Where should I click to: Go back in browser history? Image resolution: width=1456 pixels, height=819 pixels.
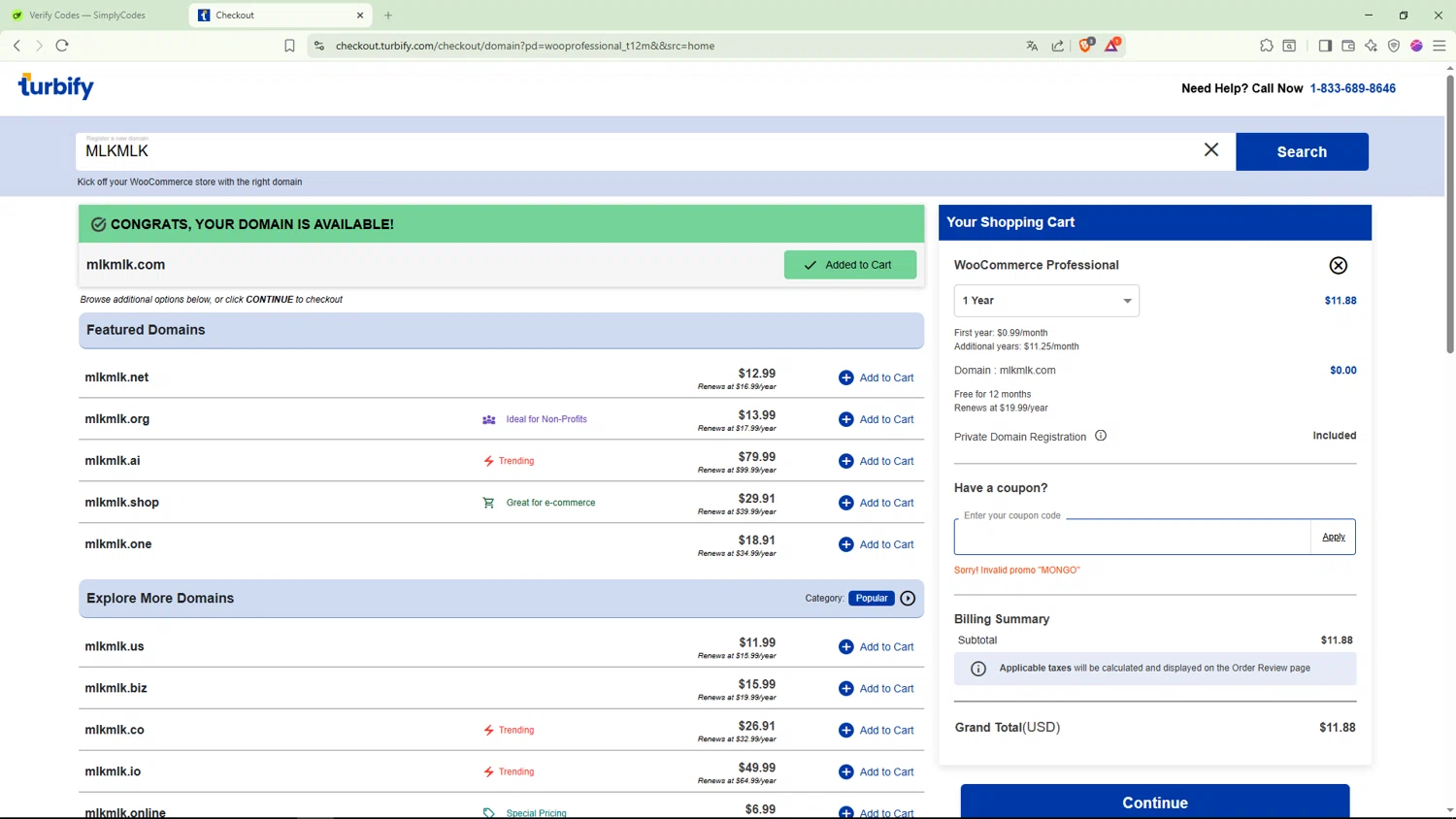(17, 46)
